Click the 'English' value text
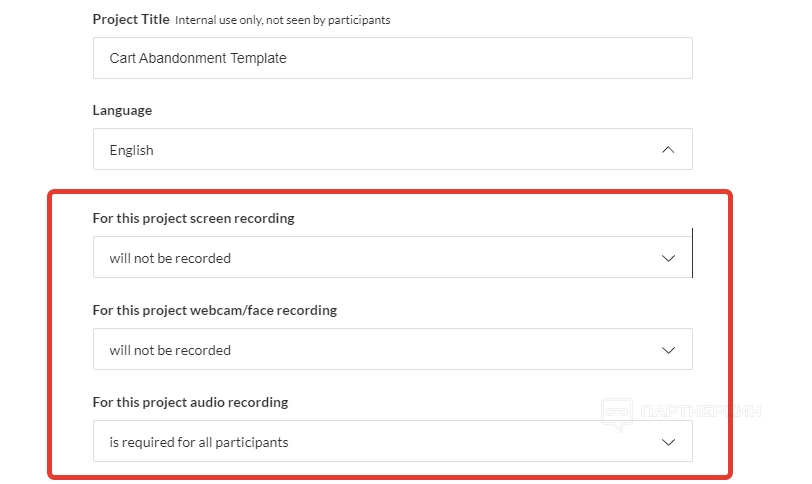The width and height of the screenshot is (812, 484). click(x=131, y=150)
